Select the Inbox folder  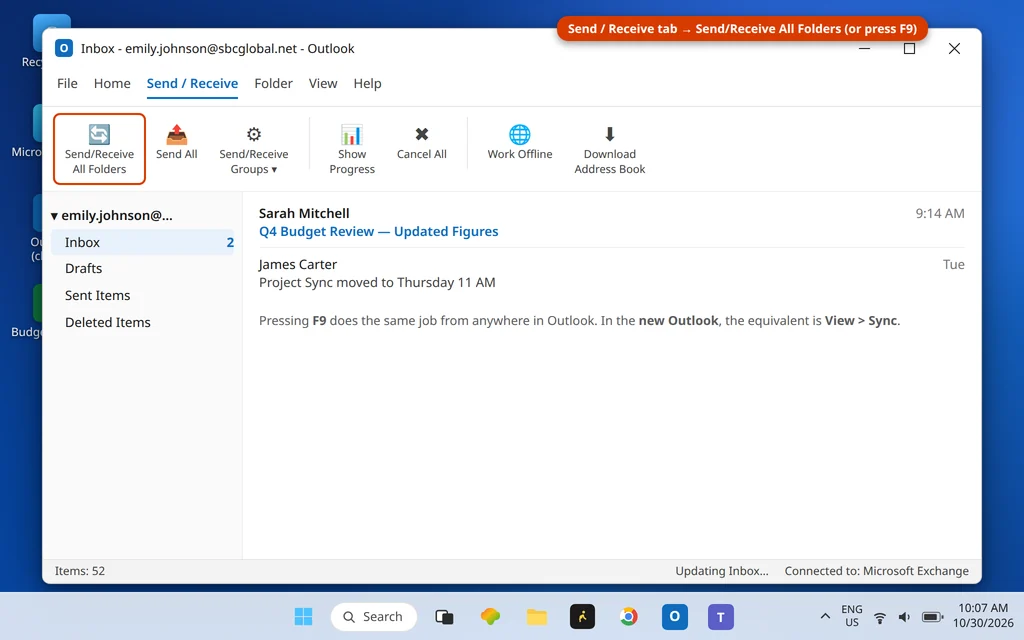click(x=142, y=242)
